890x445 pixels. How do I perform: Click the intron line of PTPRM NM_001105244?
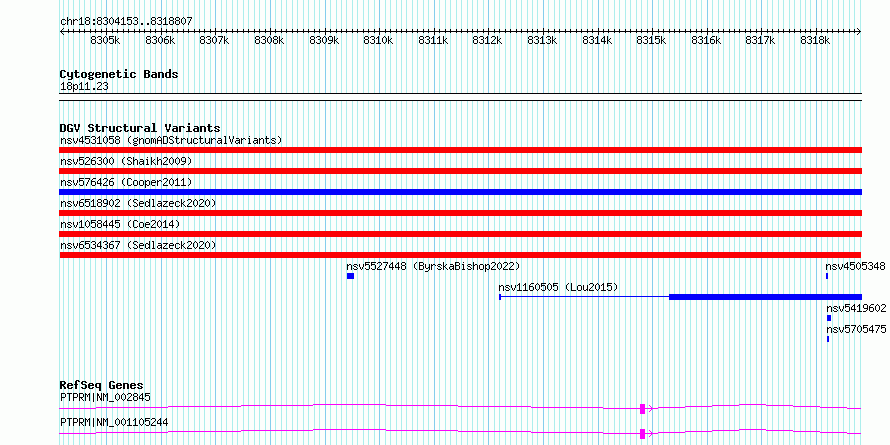(x=350, y=430)
